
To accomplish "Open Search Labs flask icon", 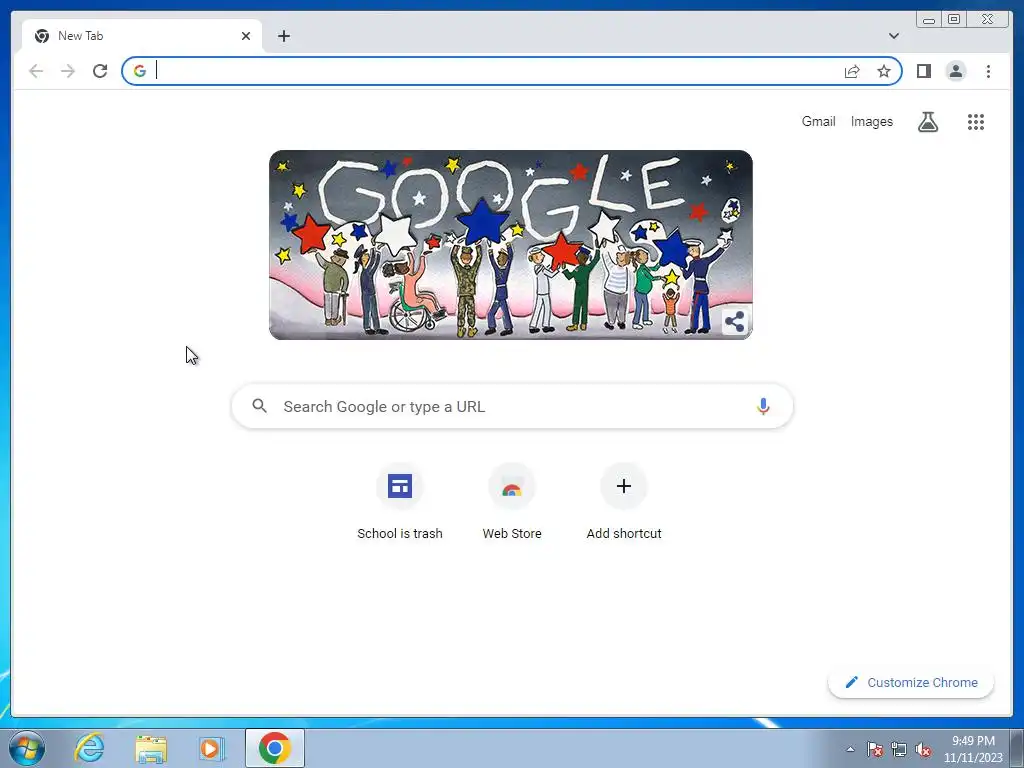I will point(928,121).
